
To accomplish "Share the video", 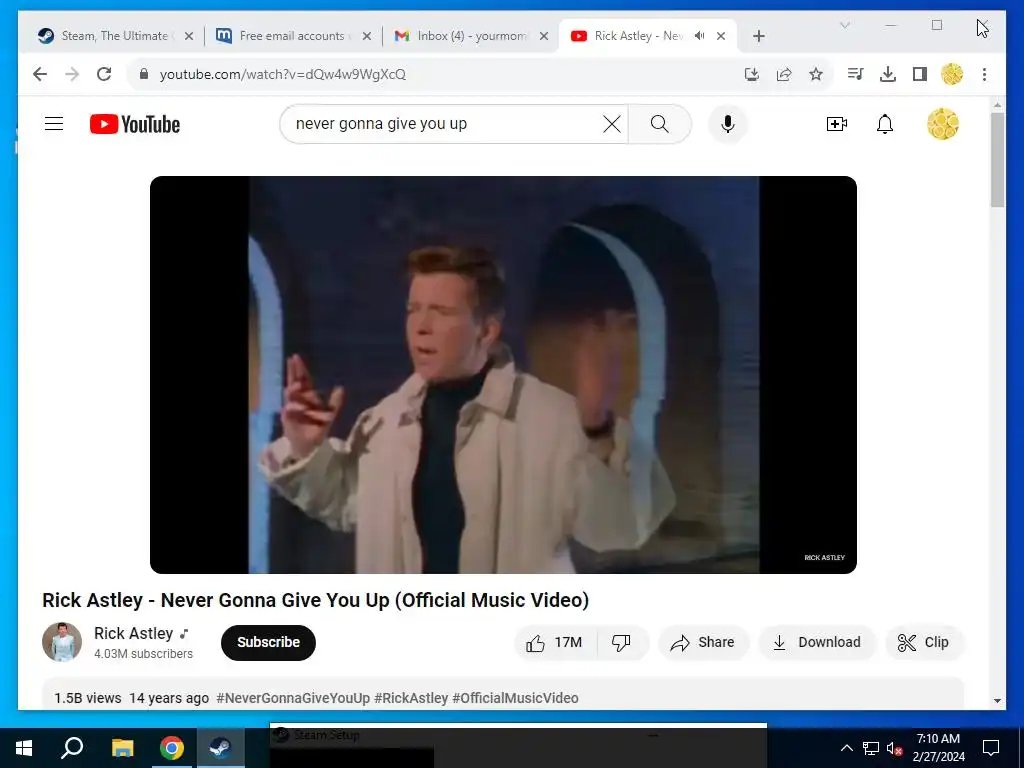I will coord(703,643).
